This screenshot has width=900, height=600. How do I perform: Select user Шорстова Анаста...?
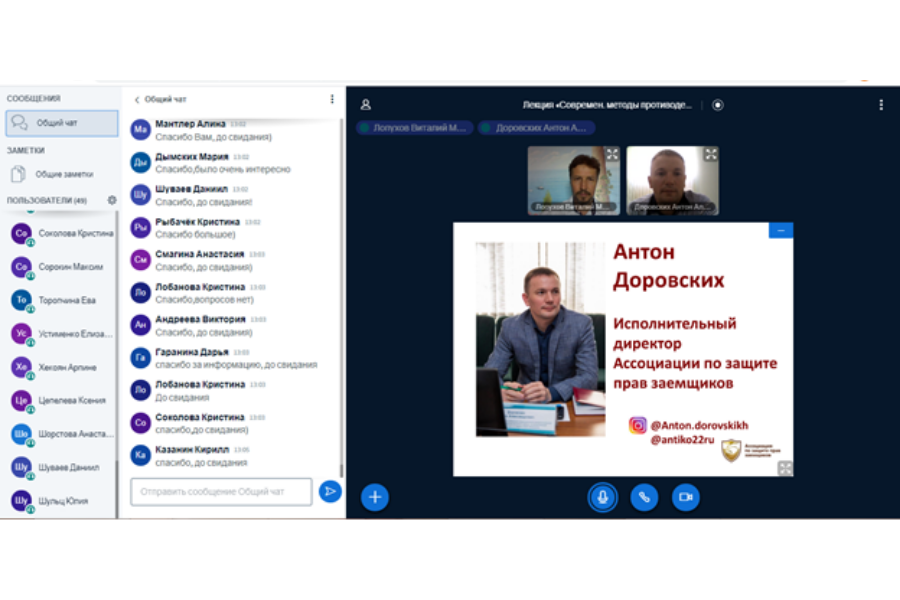point(62,434)
